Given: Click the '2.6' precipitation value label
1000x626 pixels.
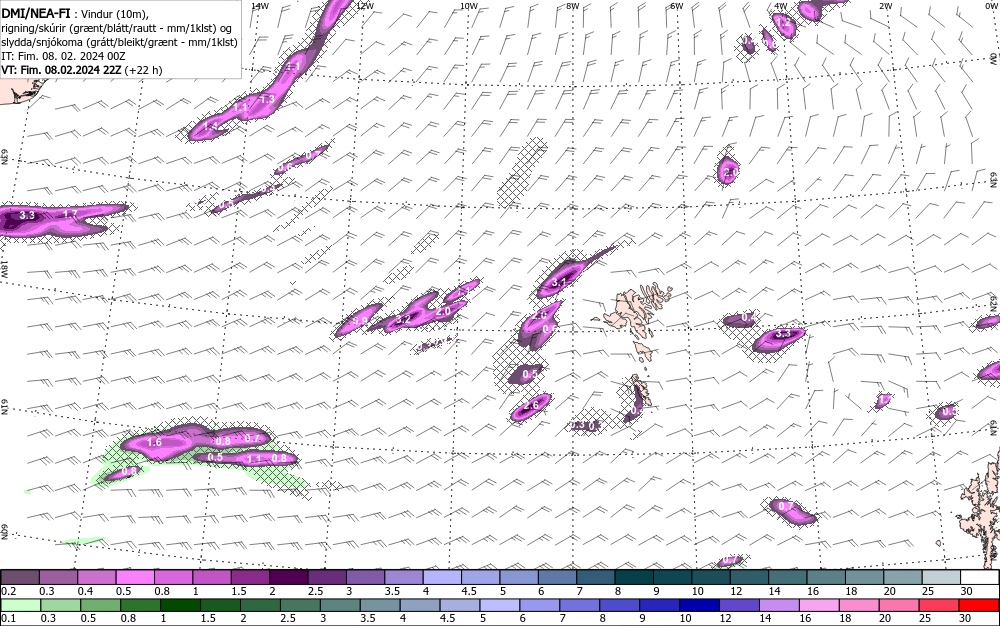Looking at the screenshot, I should tap(531, 405).
